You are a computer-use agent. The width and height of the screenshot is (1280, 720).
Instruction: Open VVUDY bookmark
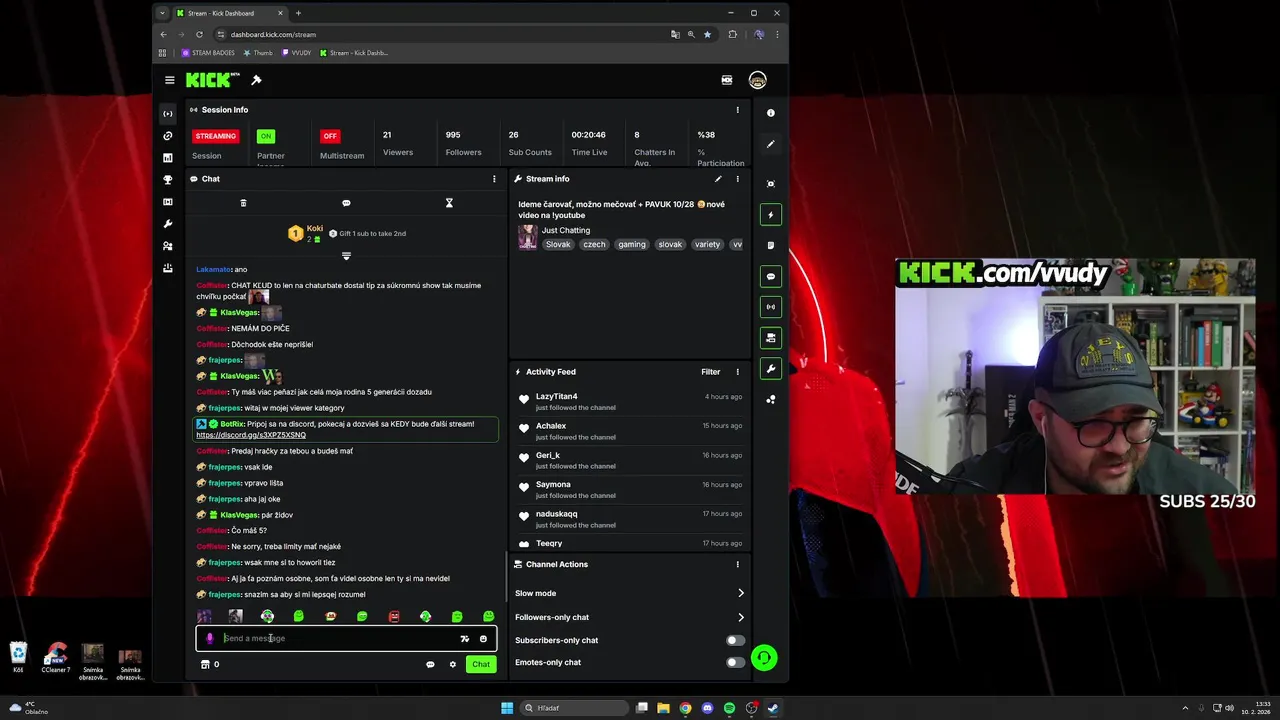point(297,53)
